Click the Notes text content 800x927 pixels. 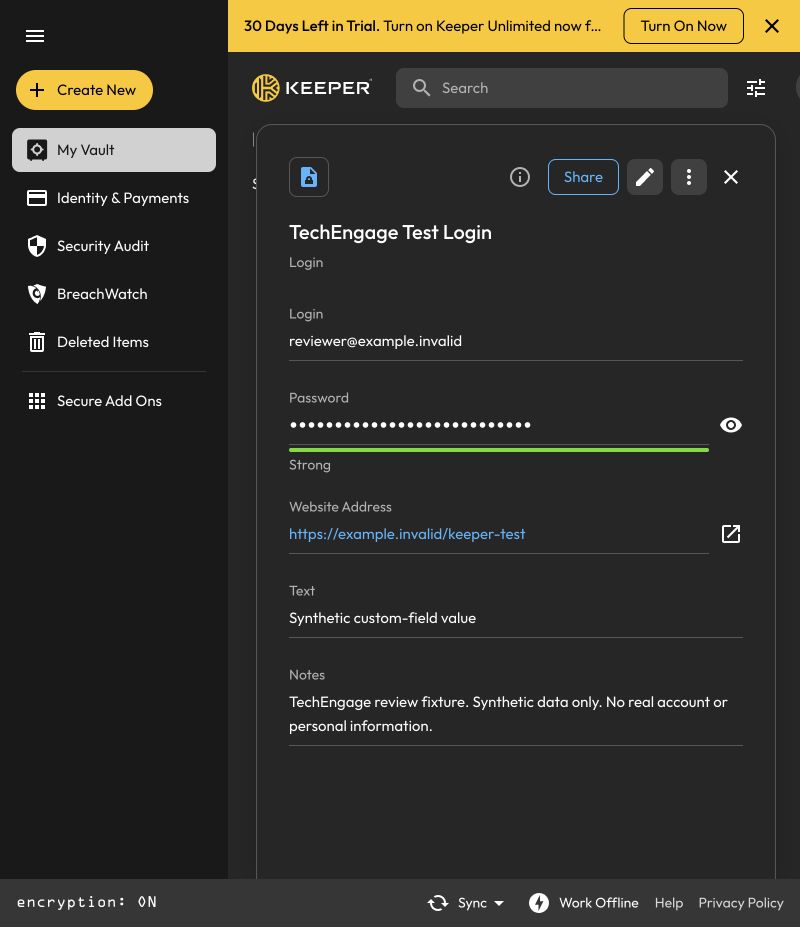pos(508,714)
